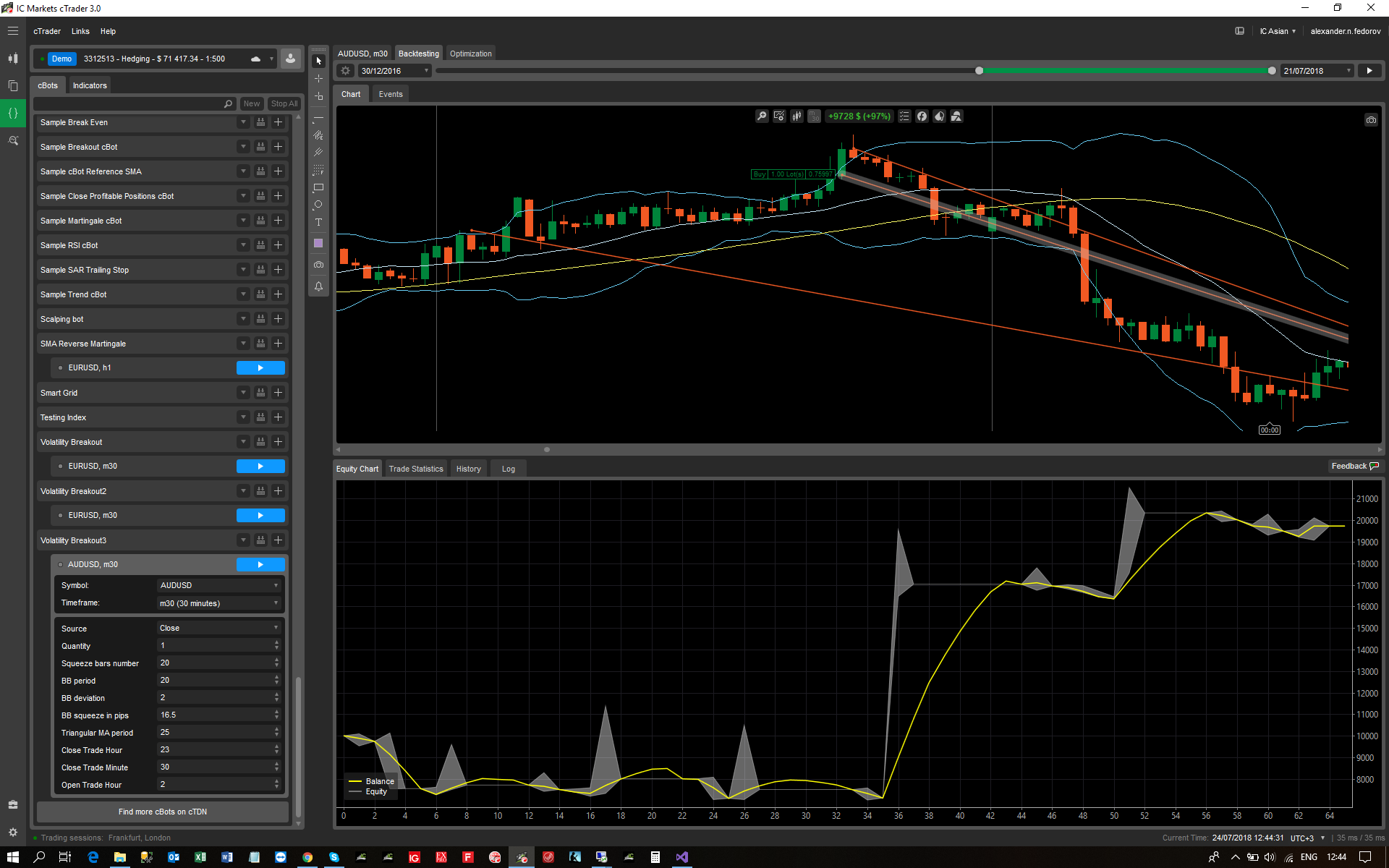Open backtesting settings gear icon
1389x868 pixels.
coord(346,71)
